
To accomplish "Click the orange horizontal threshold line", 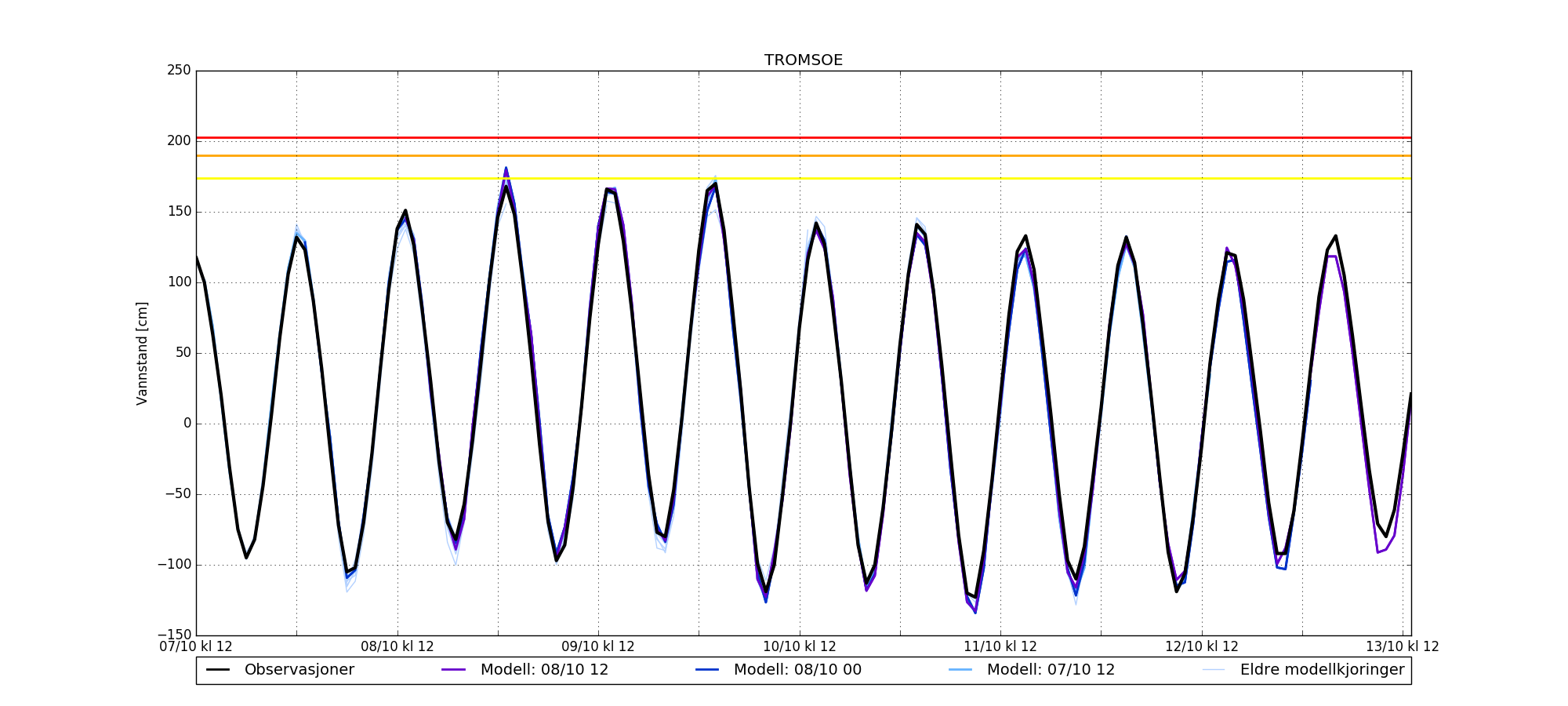I will click(804, 155).
